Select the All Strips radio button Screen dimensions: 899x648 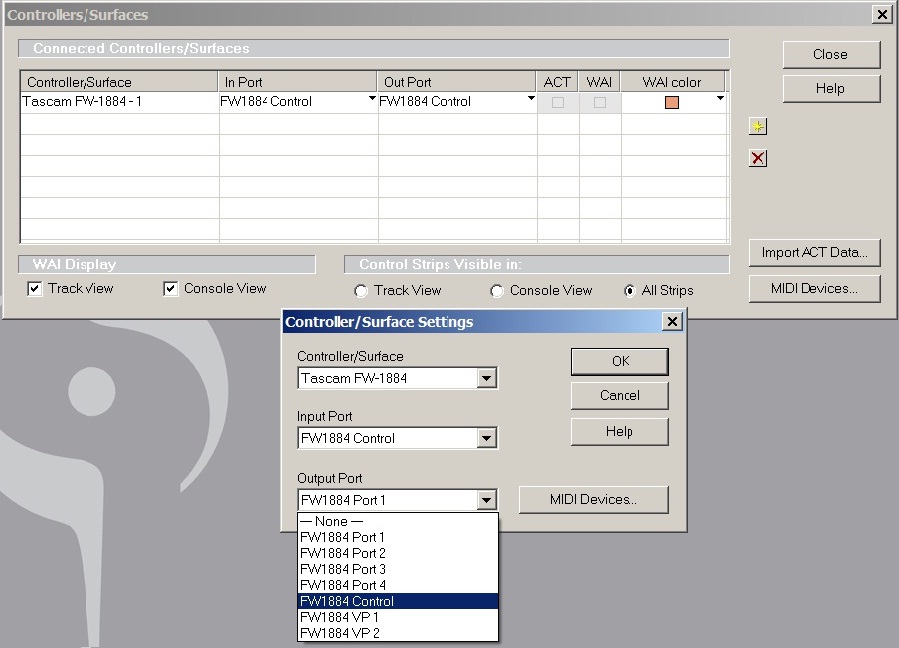coord(630,291)
